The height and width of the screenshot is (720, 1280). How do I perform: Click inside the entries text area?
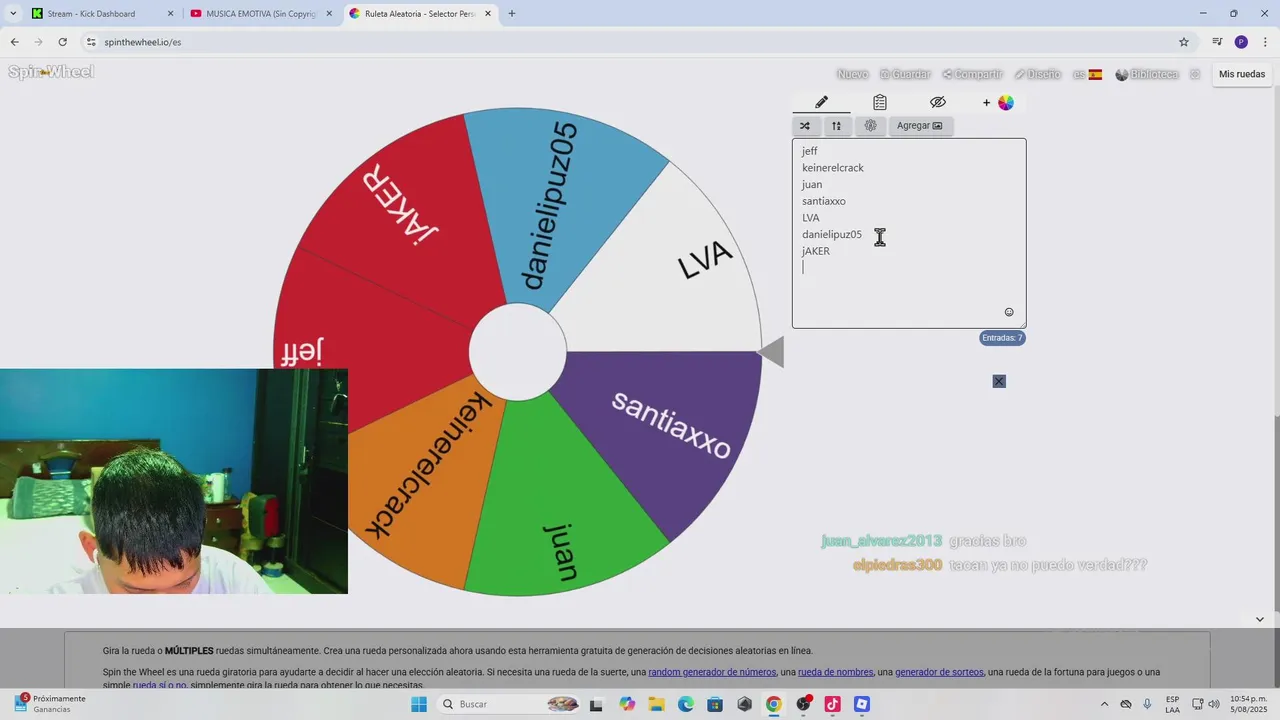point(909,233)
